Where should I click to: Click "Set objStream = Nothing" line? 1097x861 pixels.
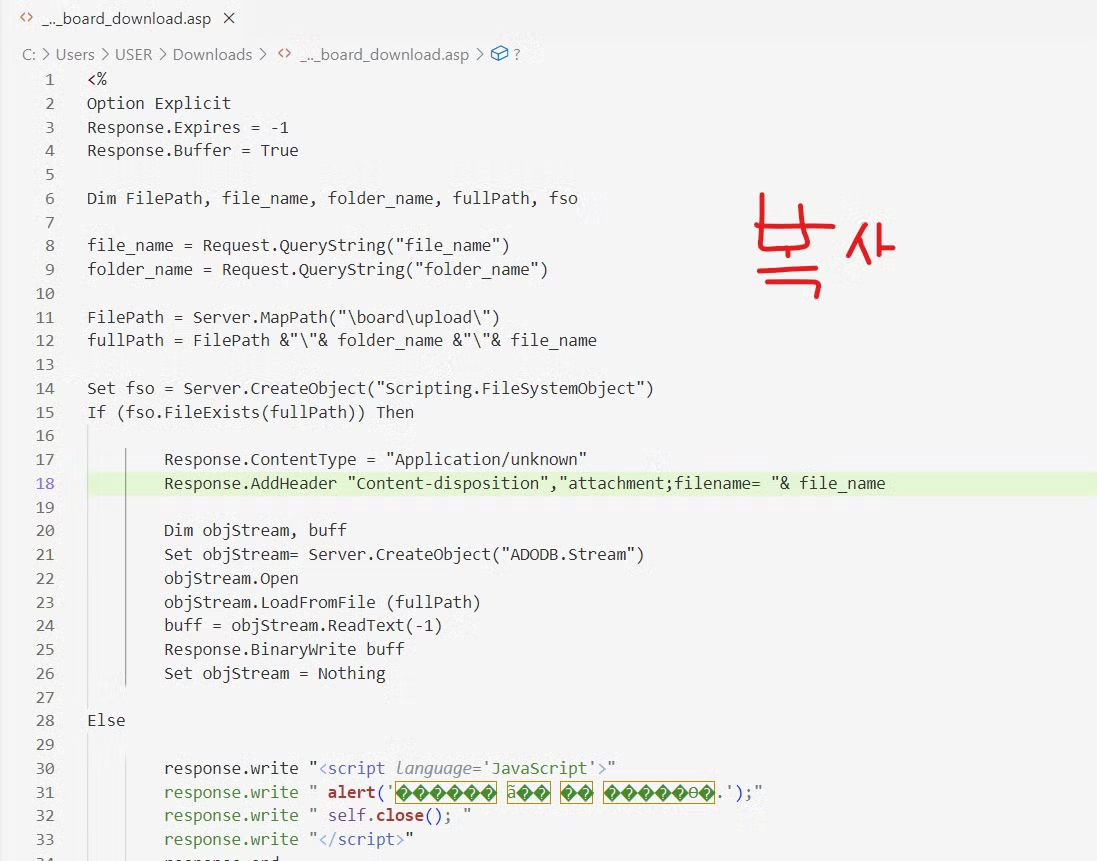click(x=274, y=674)
